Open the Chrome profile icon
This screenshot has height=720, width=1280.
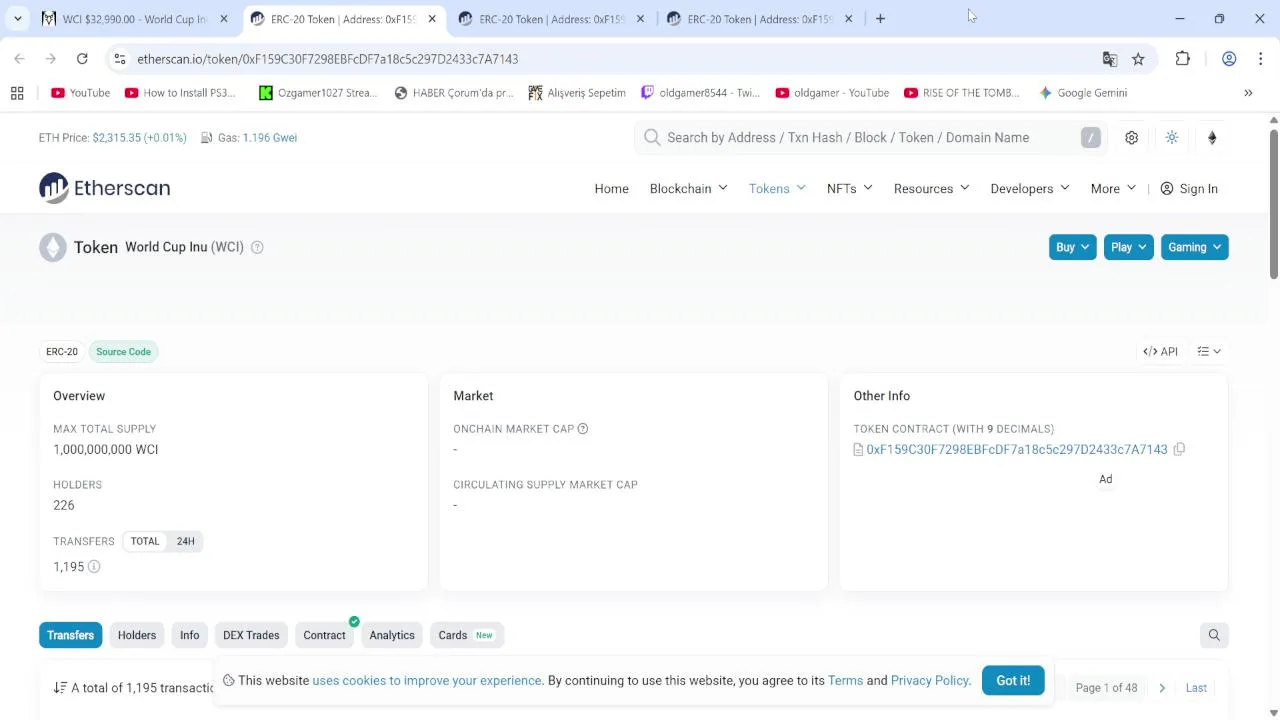point(1229,59)
